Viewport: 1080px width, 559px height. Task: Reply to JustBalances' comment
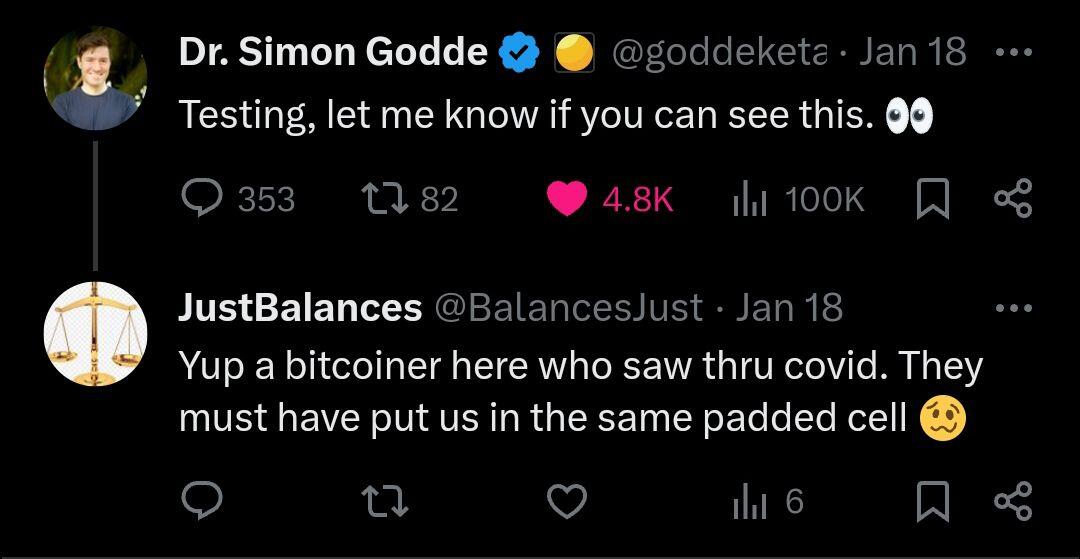(202, 501)
